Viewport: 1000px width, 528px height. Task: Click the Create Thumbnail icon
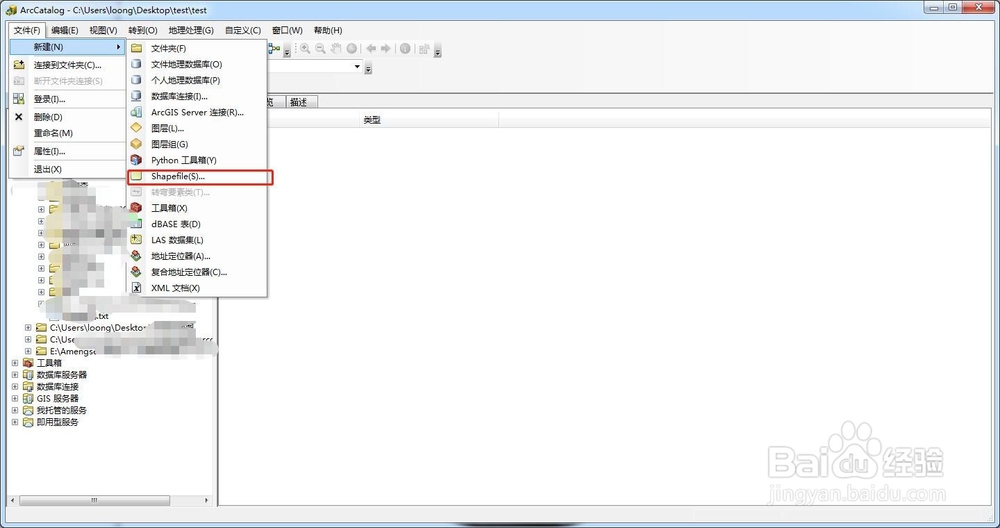(424, 48)
